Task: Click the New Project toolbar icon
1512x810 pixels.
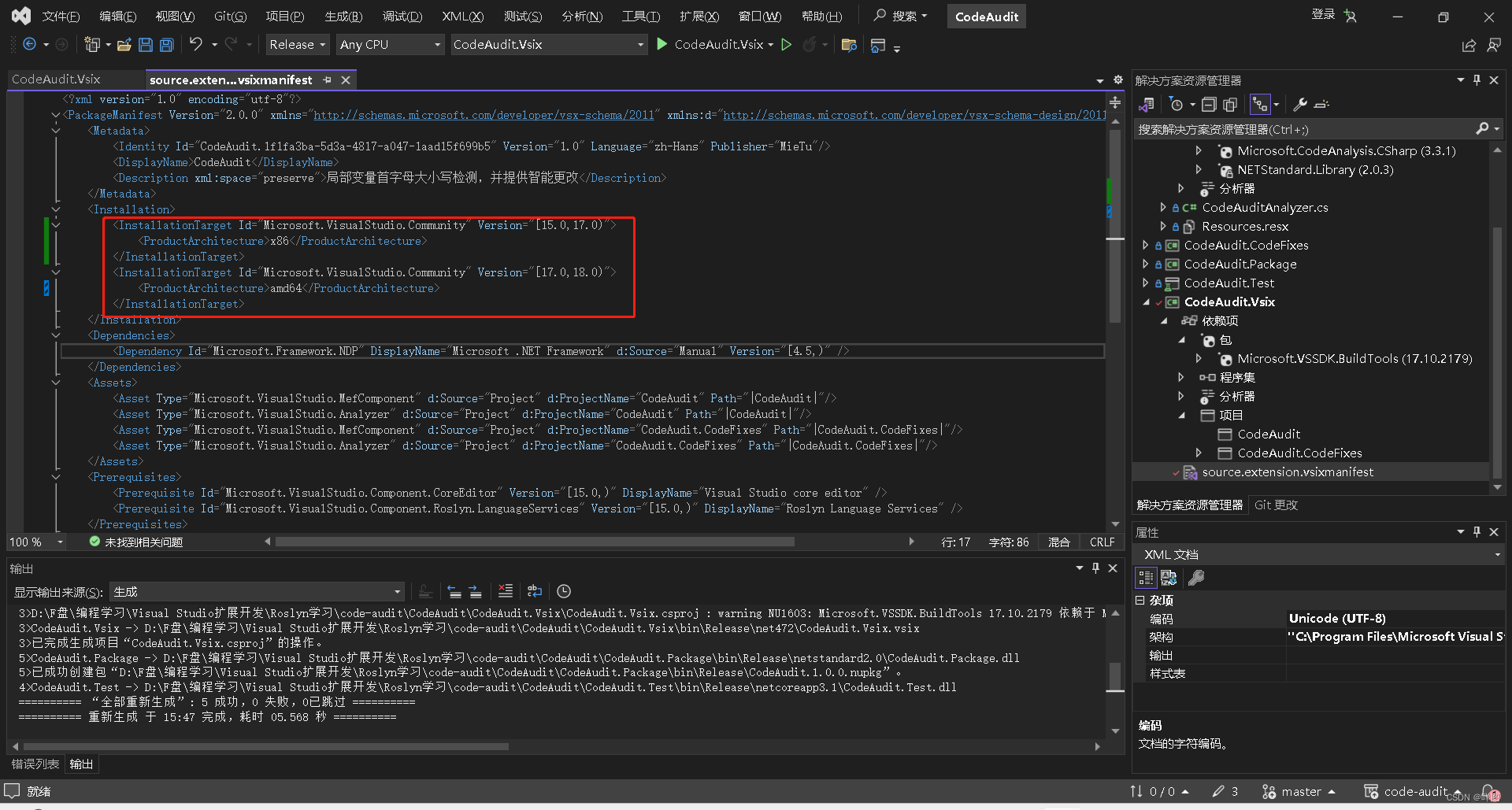Action: (92, 45)
